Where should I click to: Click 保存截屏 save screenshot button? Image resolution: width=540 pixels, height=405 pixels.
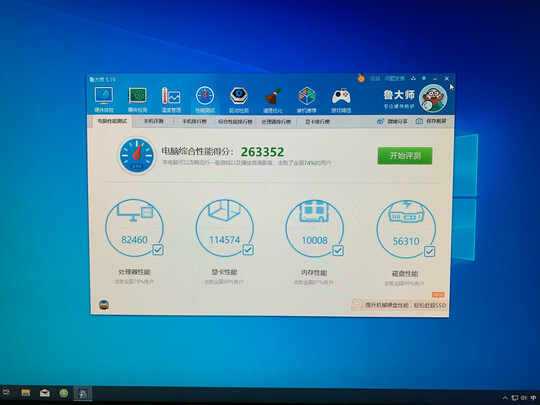[x=431, y=121]
